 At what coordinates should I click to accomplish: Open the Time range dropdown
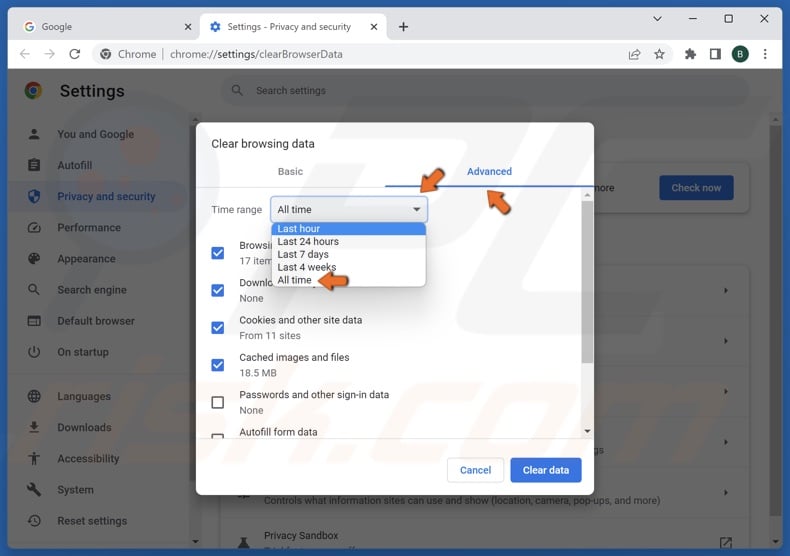349,210
